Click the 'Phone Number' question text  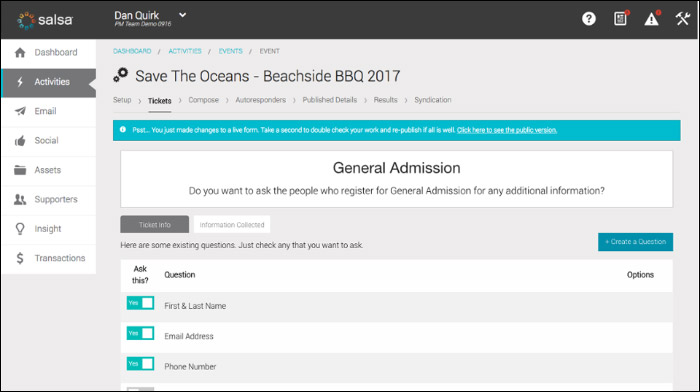tap(190, 367)
